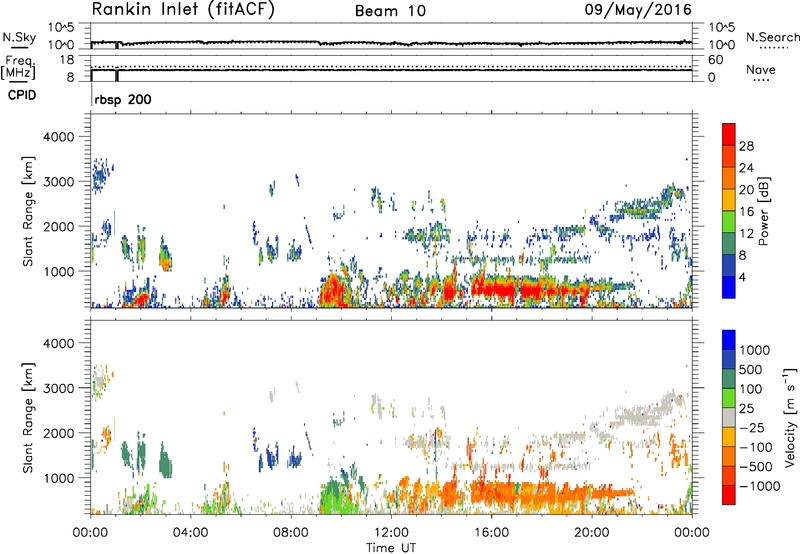Screen dimensions: 800x554
Task: Click the "25" value on the velocity colorbar
Action: point(746,408)
